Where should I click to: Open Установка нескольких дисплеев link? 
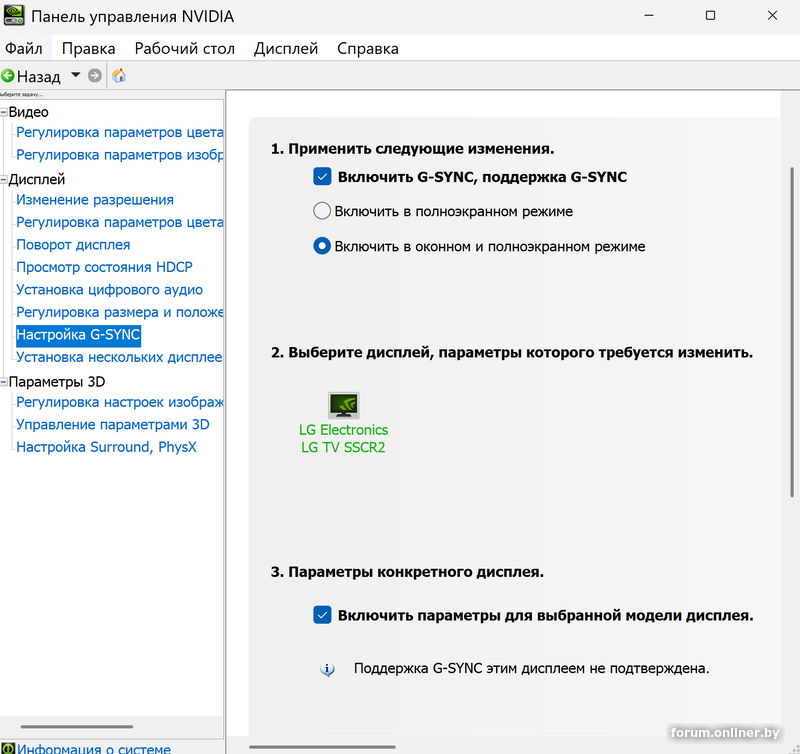[119, 357]
